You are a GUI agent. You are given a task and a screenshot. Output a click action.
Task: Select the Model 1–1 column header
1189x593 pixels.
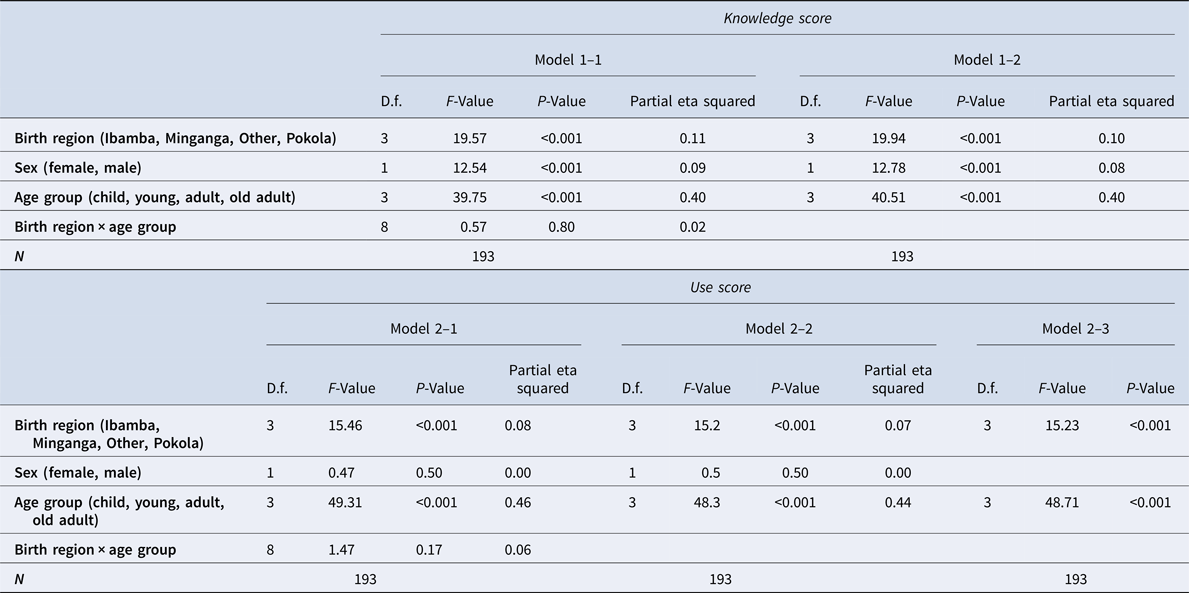pyautogui.click(x=567, y=60)
